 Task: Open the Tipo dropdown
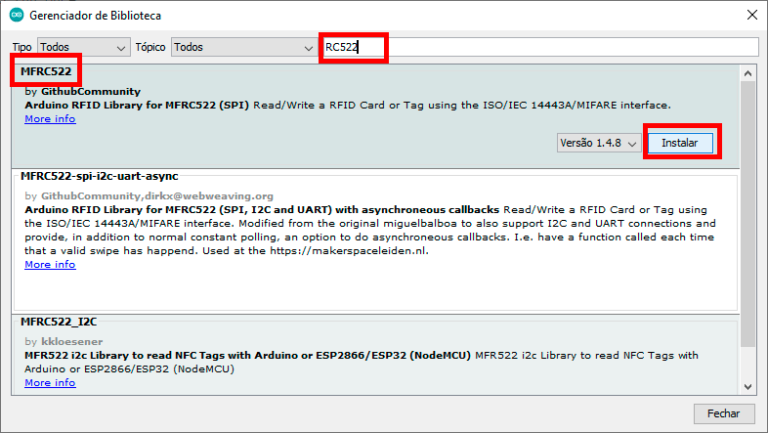[x=84, y=47]
